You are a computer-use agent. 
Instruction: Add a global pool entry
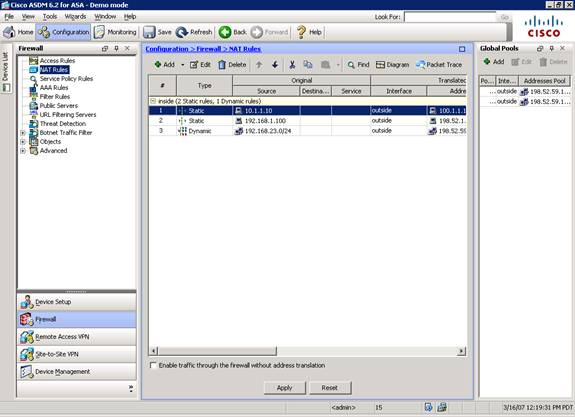(494, 62)
